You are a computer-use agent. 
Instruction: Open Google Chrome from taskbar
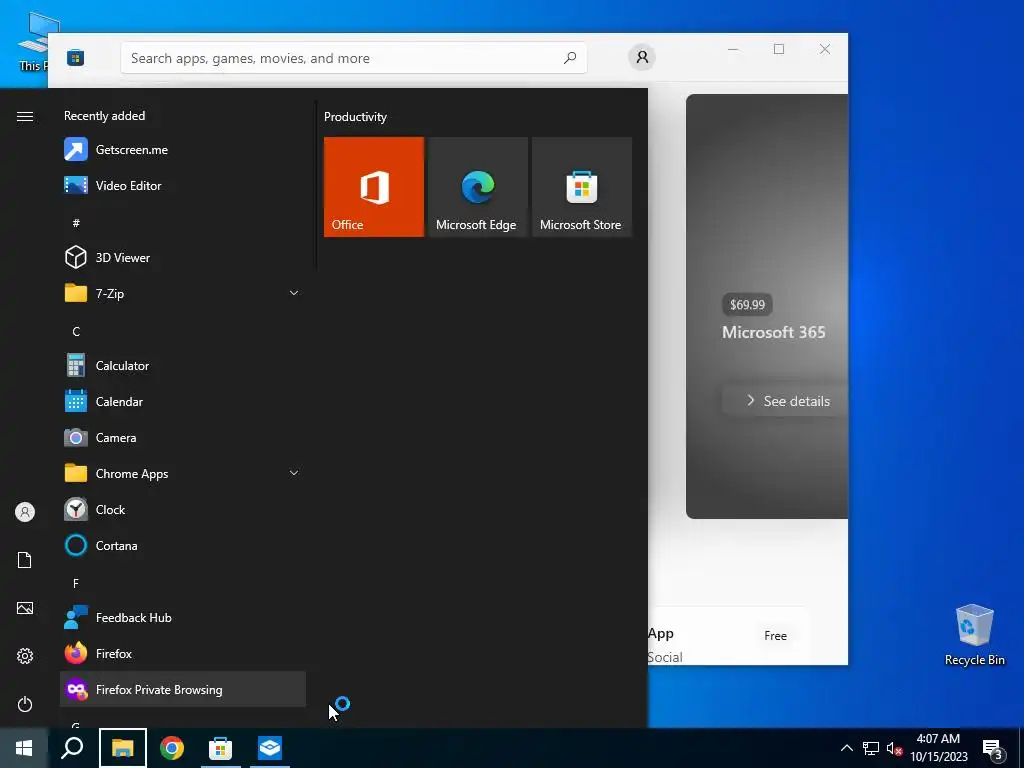[172, 748]
